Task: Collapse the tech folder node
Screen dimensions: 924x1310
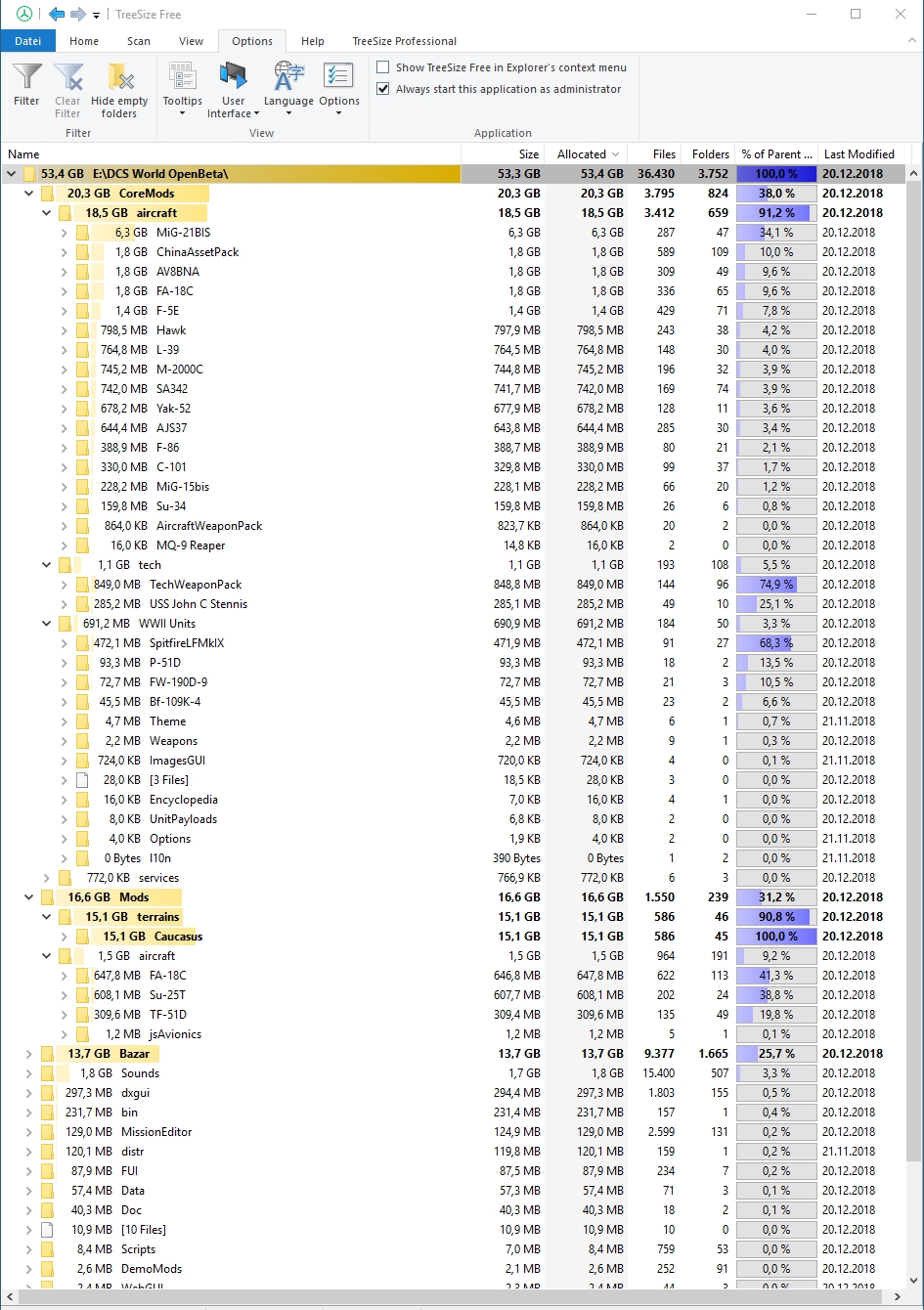Action: point(46,565)
